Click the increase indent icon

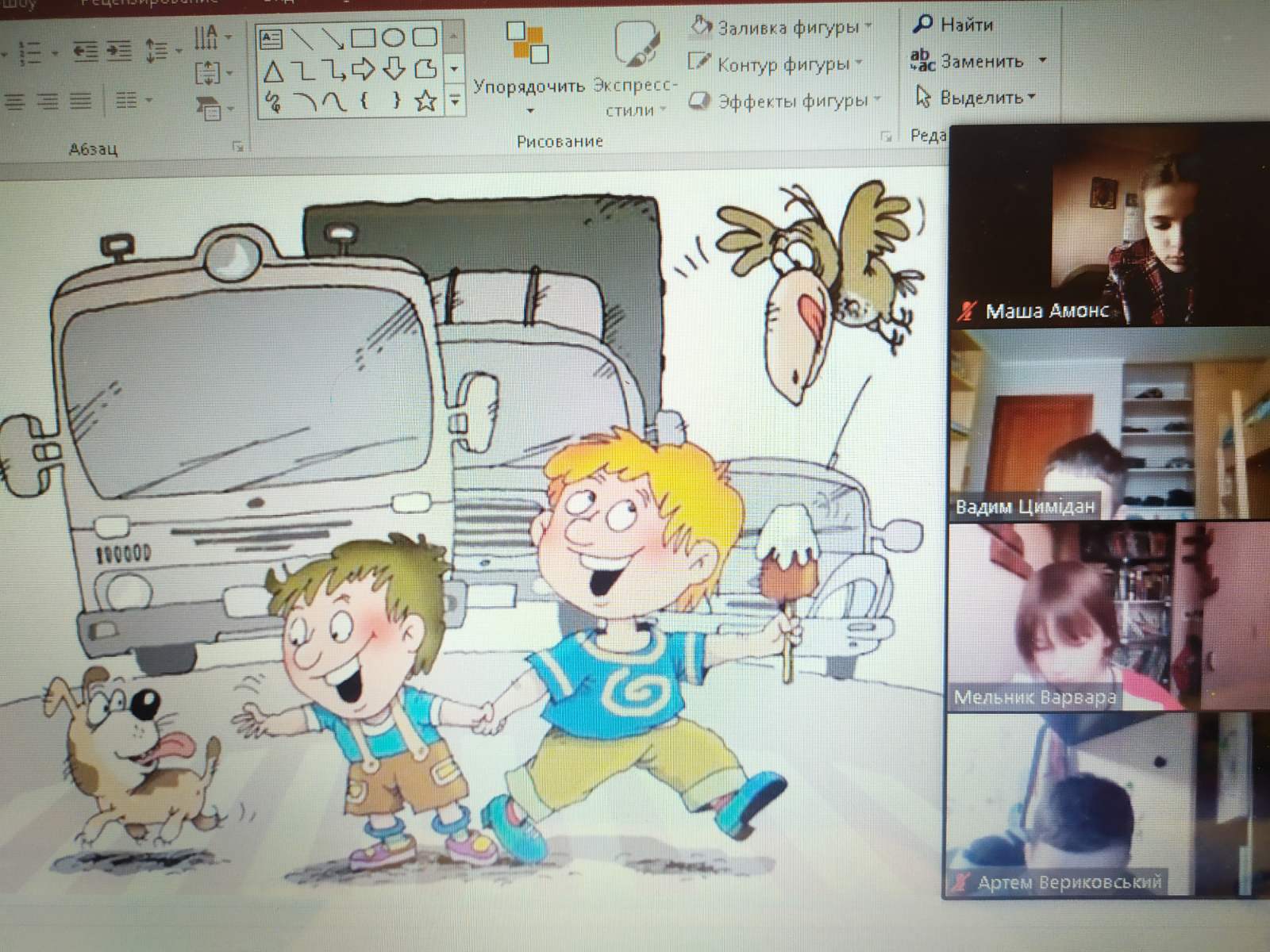coord(119,52)
